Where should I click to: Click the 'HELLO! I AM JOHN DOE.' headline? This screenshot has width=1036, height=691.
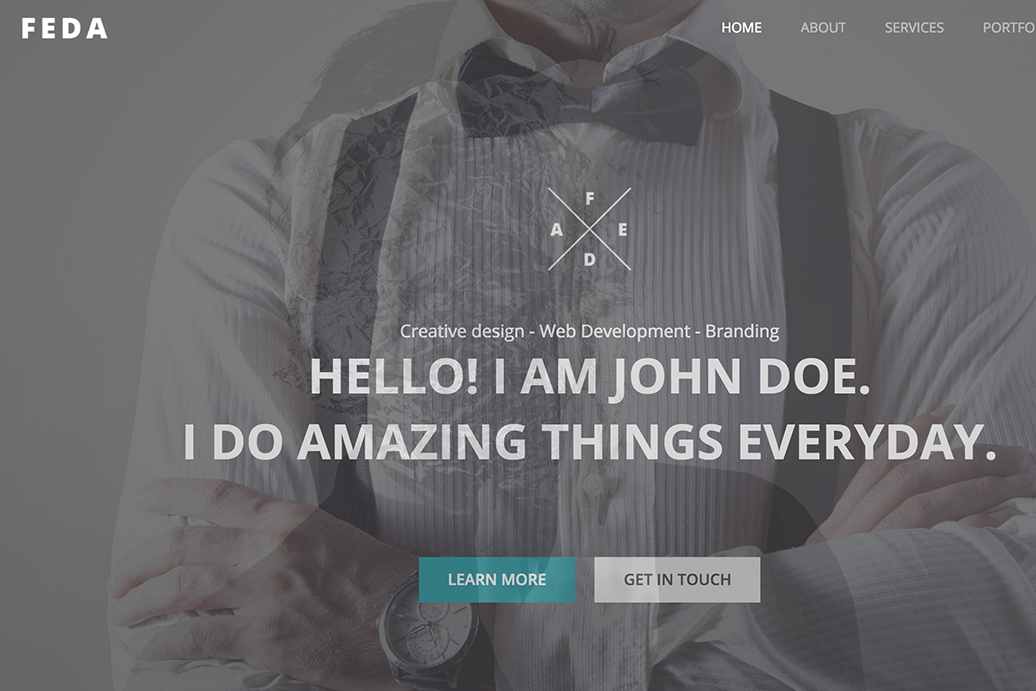click(x=589, y=377)
